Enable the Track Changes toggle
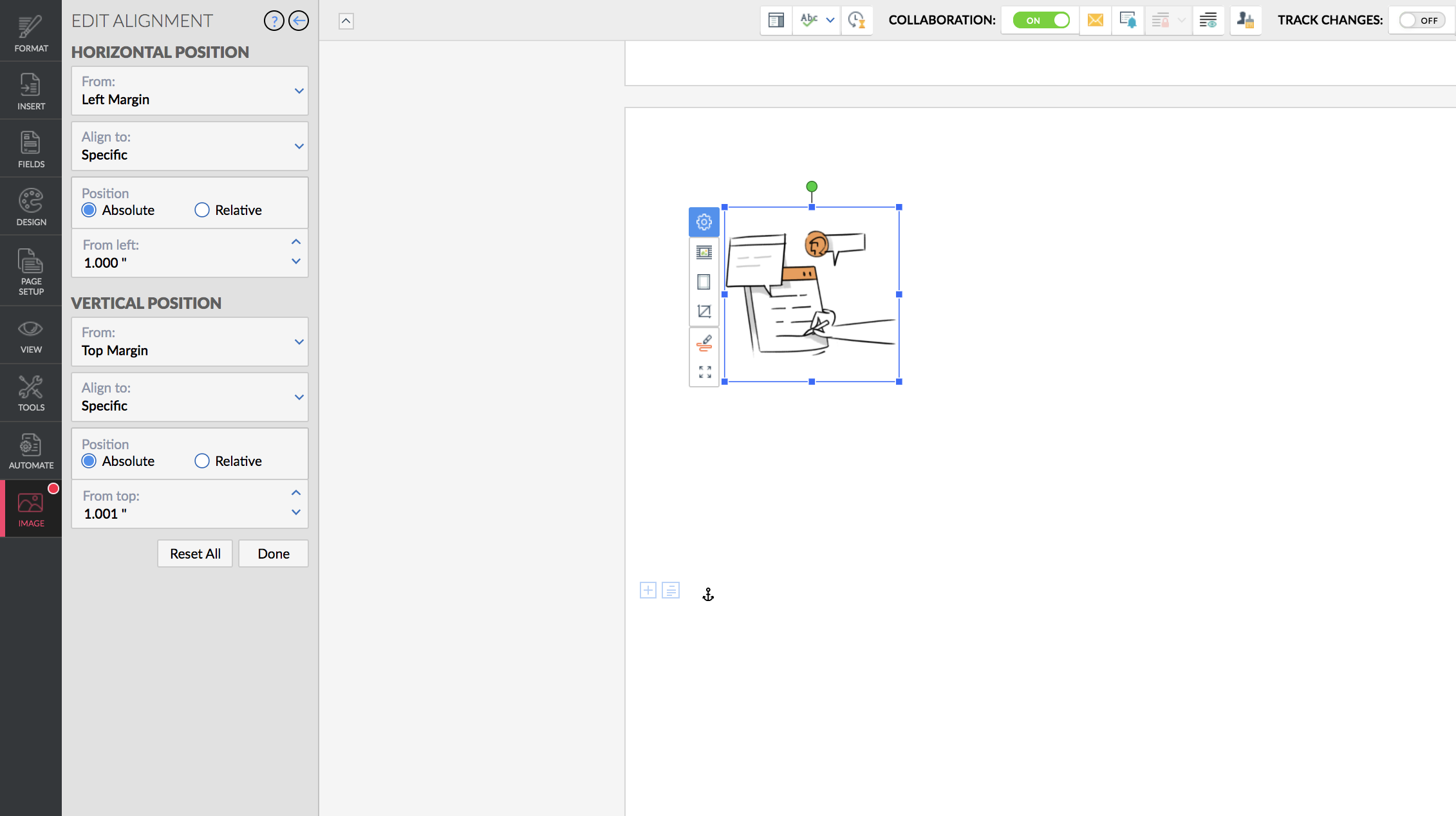The width and height of the screenshot is (1456, 816). pos(1421,21)
